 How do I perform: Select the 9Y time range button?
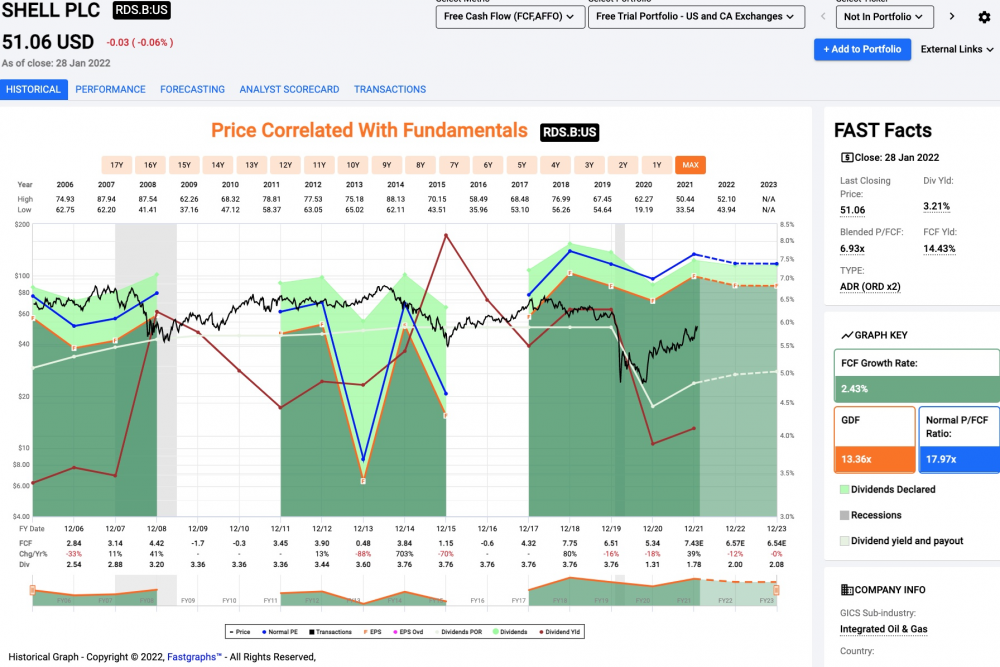(387, 165)
